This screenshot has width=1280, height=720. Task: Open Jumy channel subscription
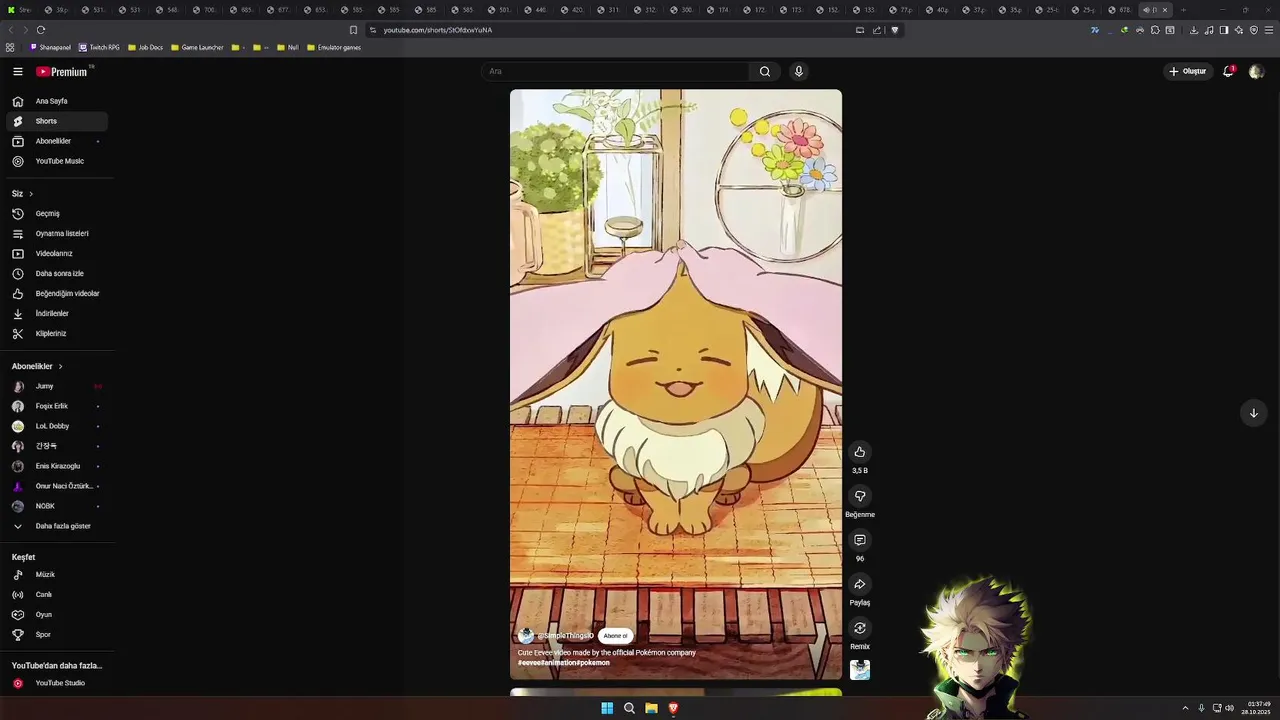(x=57, y=386)
